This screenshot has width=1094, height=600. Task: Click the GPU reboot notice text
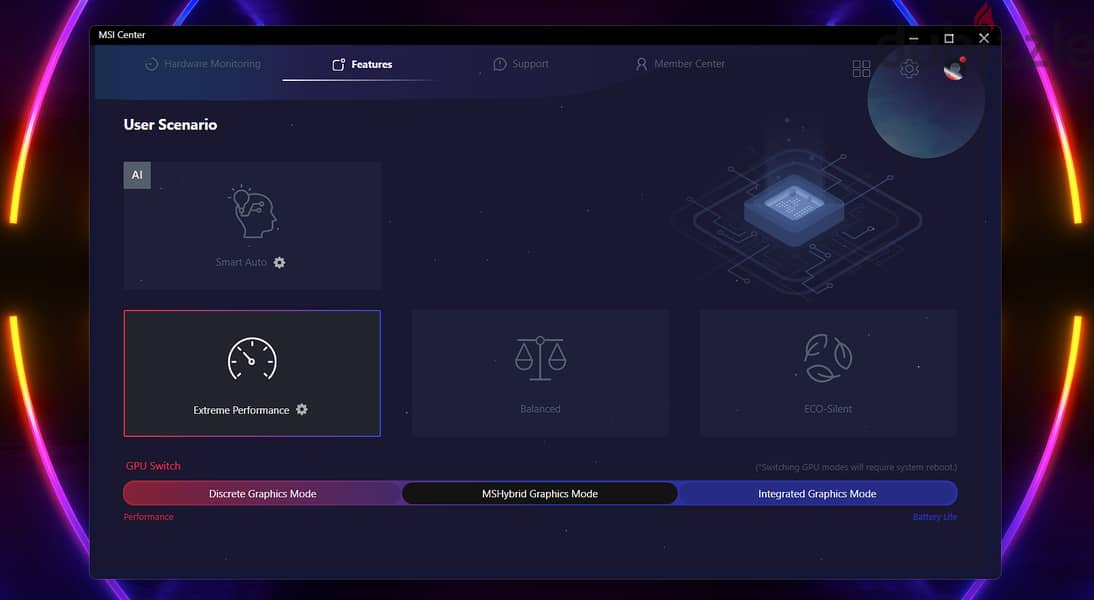point(856,467)
